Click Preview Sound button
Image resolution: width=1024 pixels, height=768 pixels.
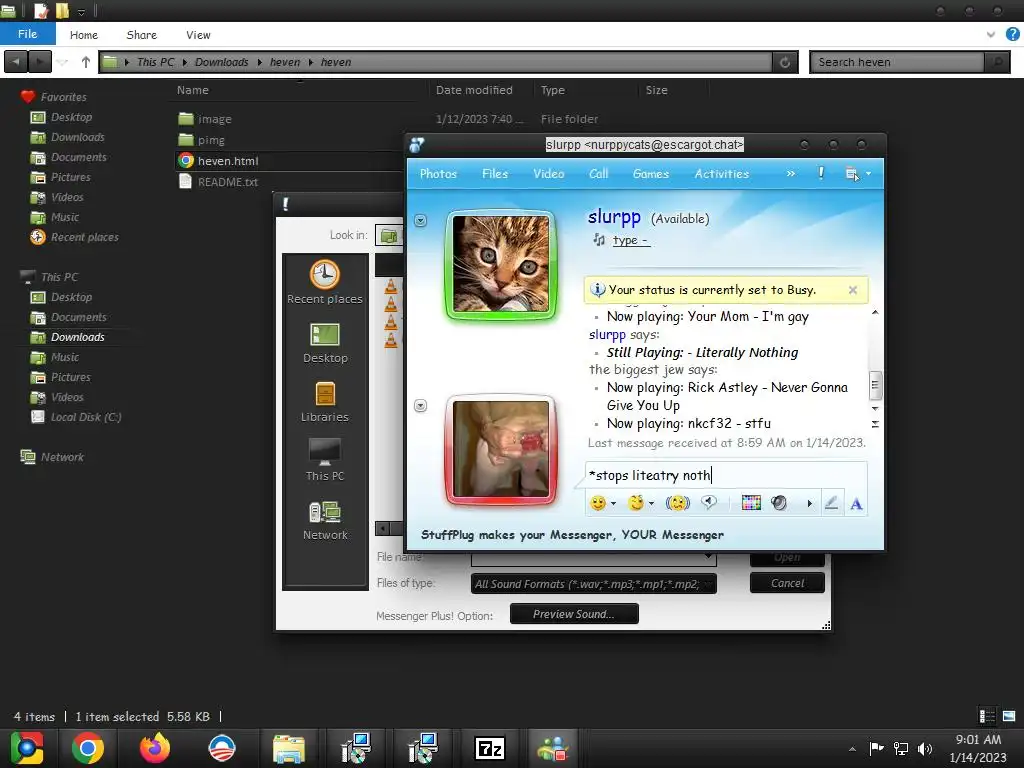pyautogui.click(x=573, y=614)
